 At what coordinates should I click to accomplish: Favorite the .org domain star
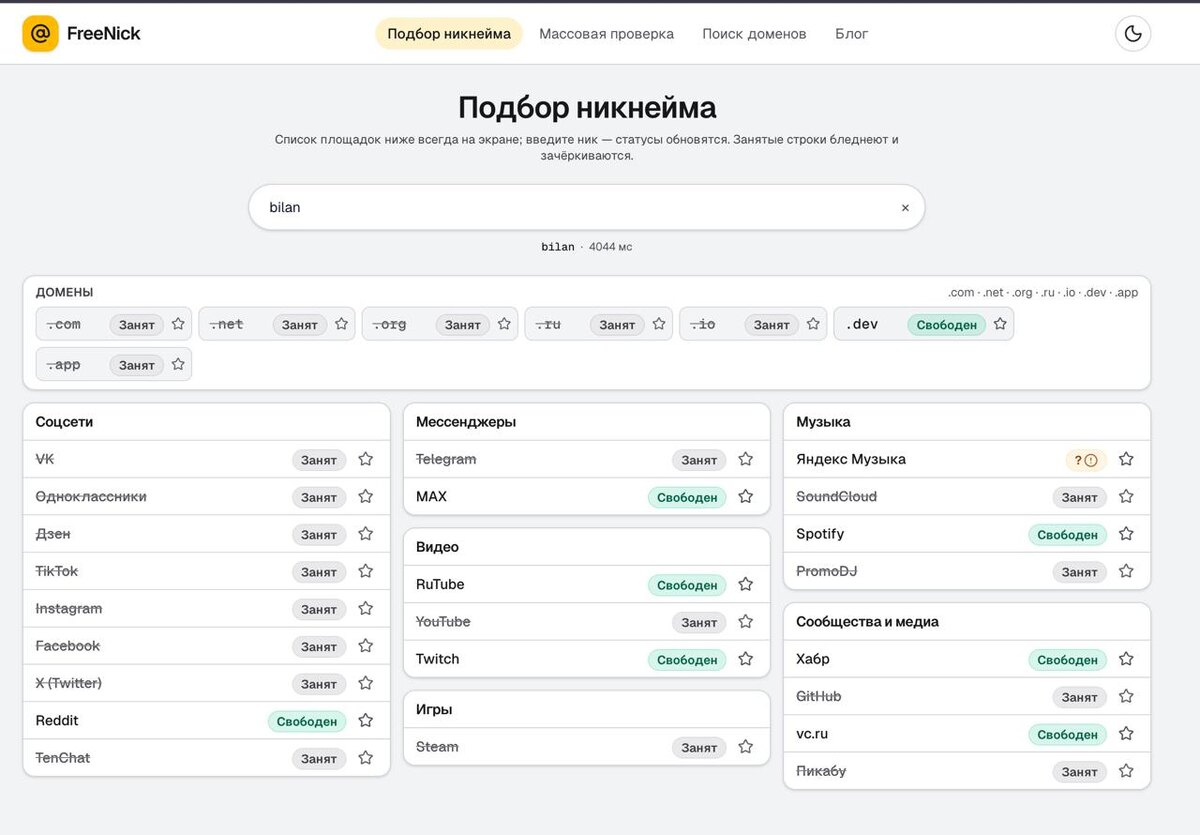[504, 324]
